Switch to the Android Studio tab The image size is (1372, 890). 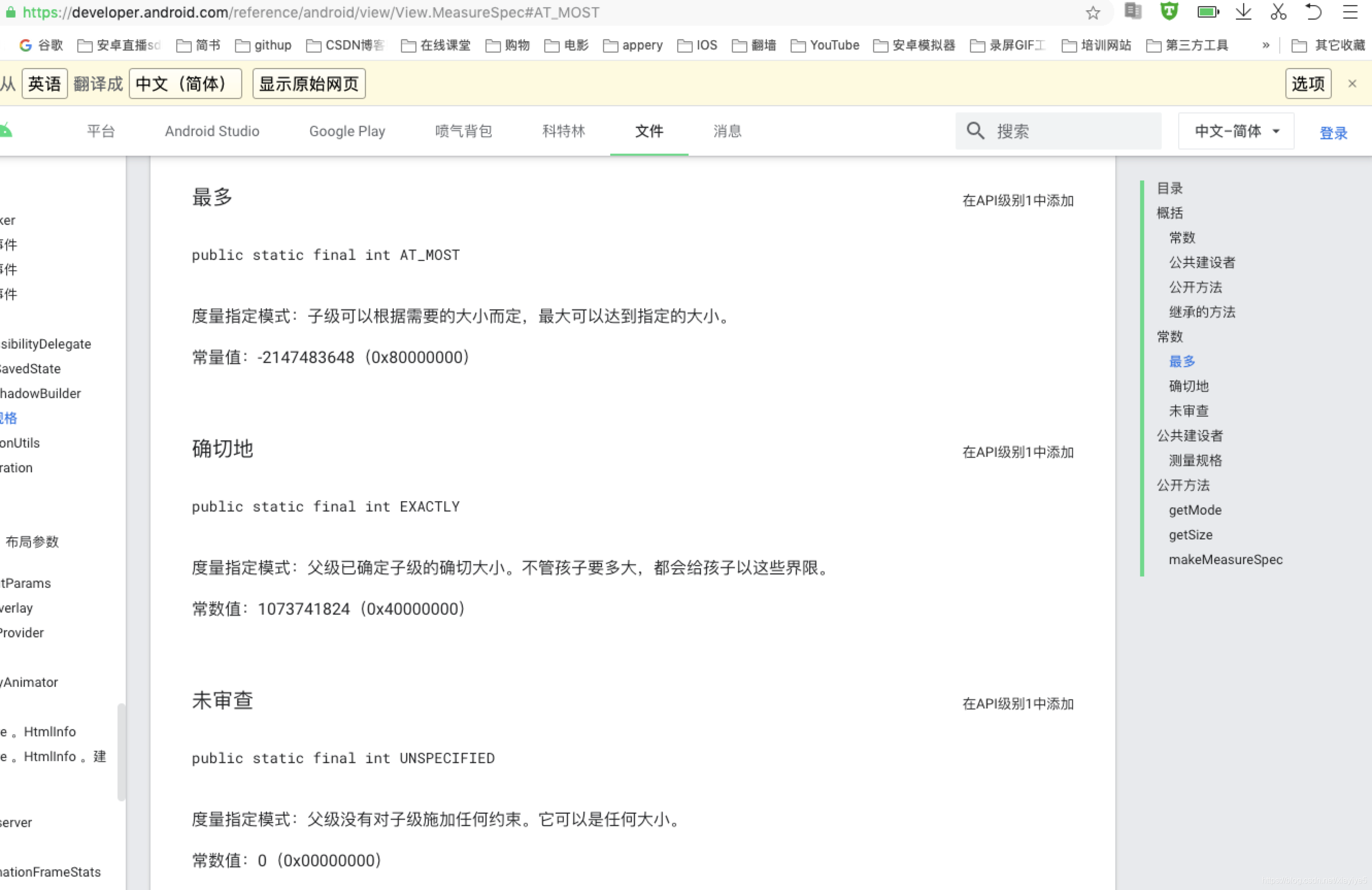click(x=211, y=131)
